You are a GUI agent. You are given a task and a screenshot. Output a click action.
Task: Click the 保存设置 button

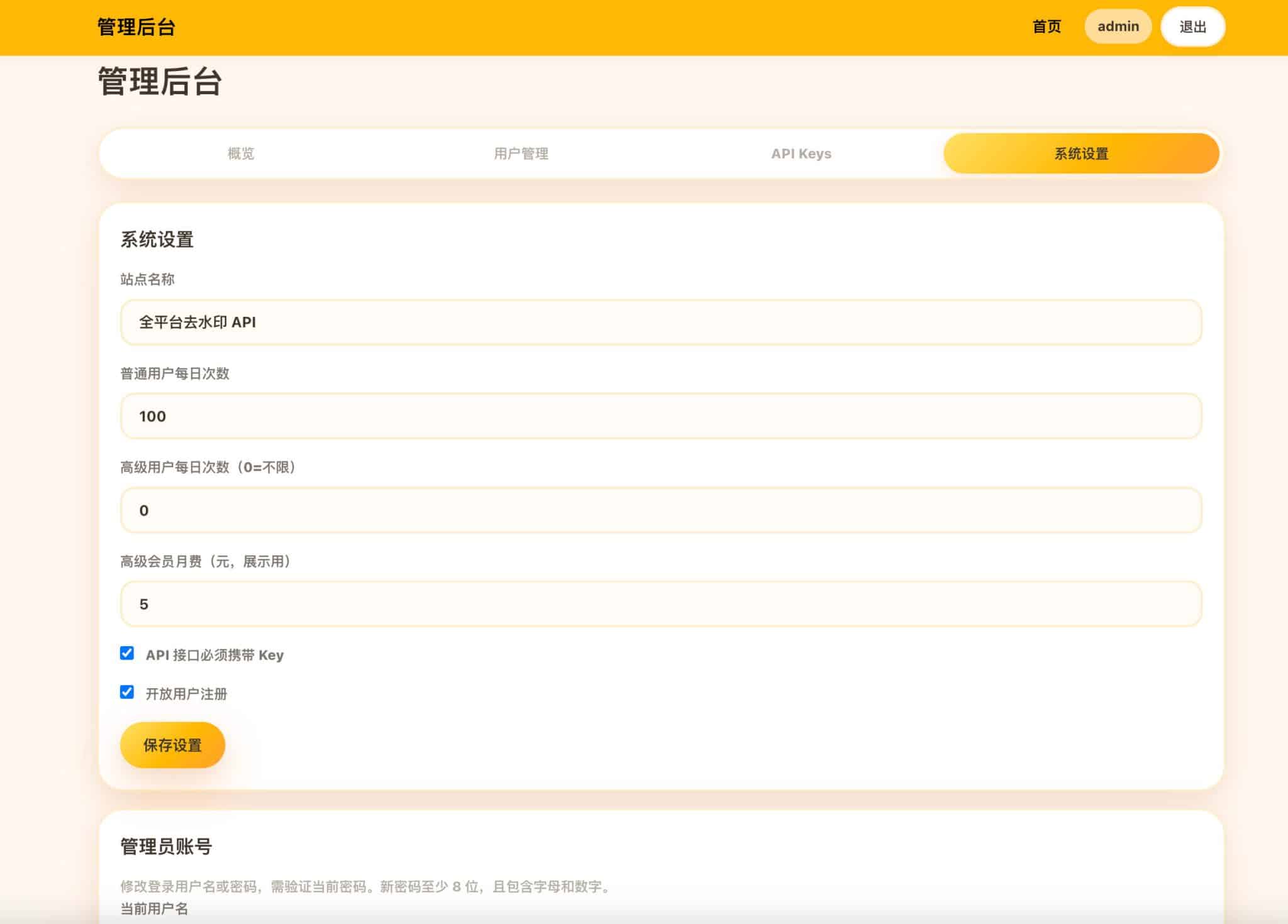(x=172, y=745)
